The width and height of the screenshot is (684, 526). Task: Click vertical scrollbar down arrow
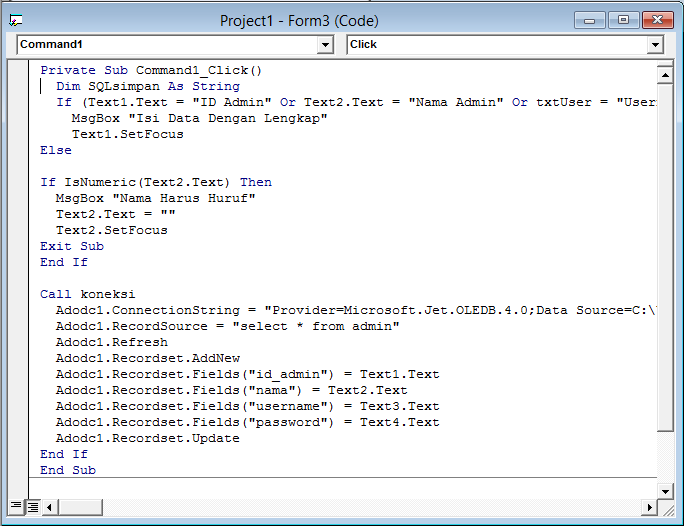click(665, 492)
